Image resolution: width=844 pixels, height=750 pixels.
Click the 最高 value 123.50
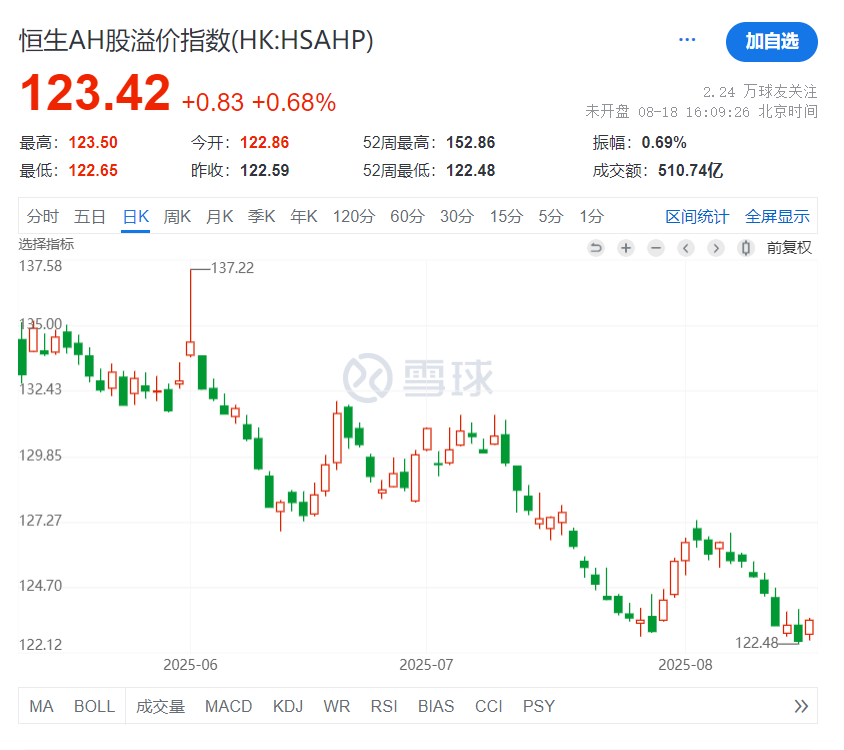click(x=93, y=143)
